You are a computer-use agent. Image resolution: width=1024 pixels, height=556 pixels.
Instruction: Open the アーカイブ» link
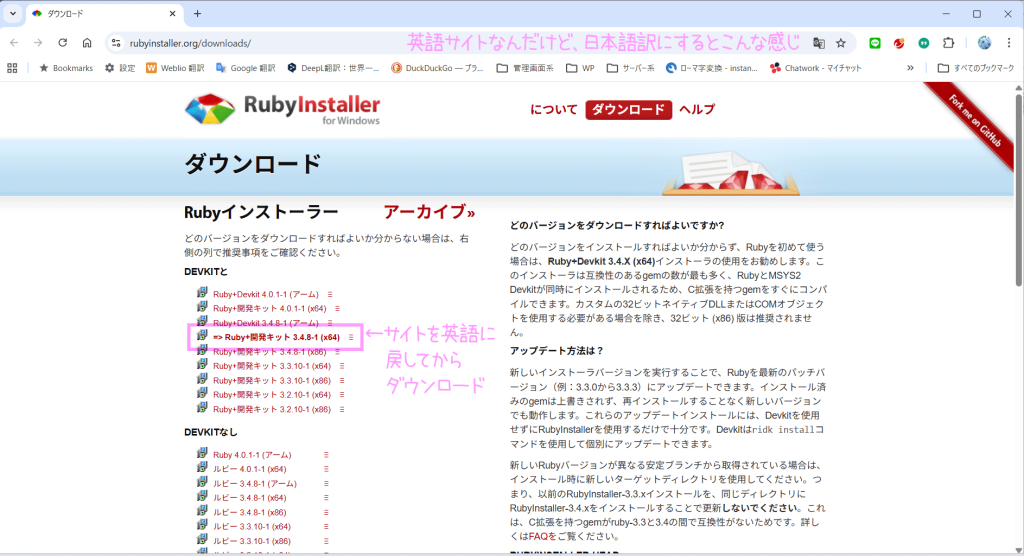point(429,212)
